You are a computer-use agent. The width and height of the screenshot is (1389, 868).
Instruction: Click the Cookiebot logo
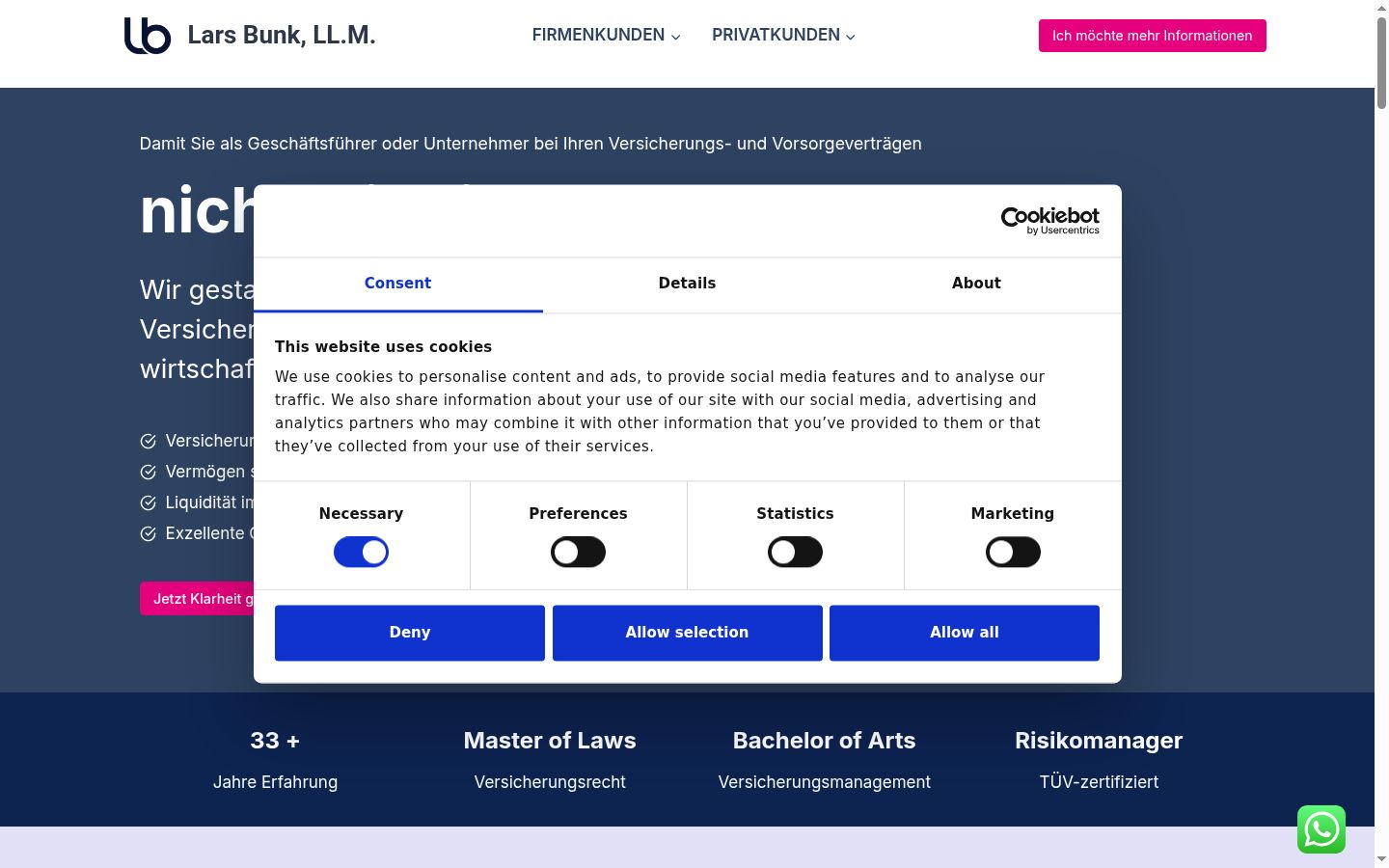tap(1050, 221)
